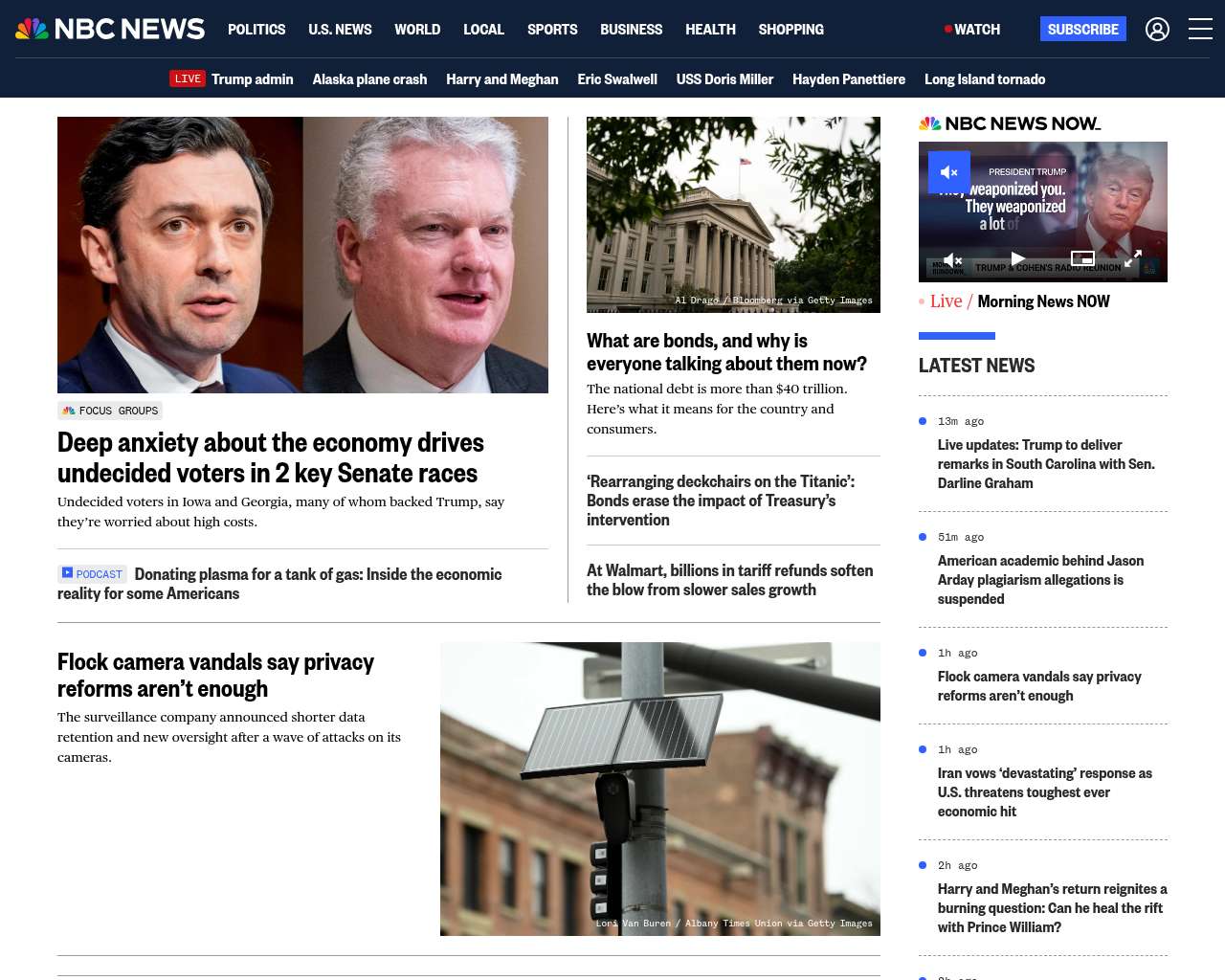
Task: Open Flock camera story in Latest News
Action: pos(1039,686)
